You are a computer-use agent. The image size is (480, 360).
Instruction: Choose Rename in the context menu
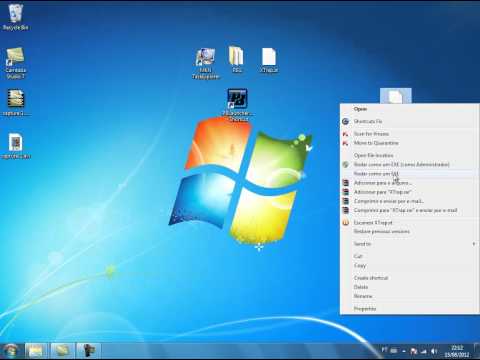tap(409, 296)
